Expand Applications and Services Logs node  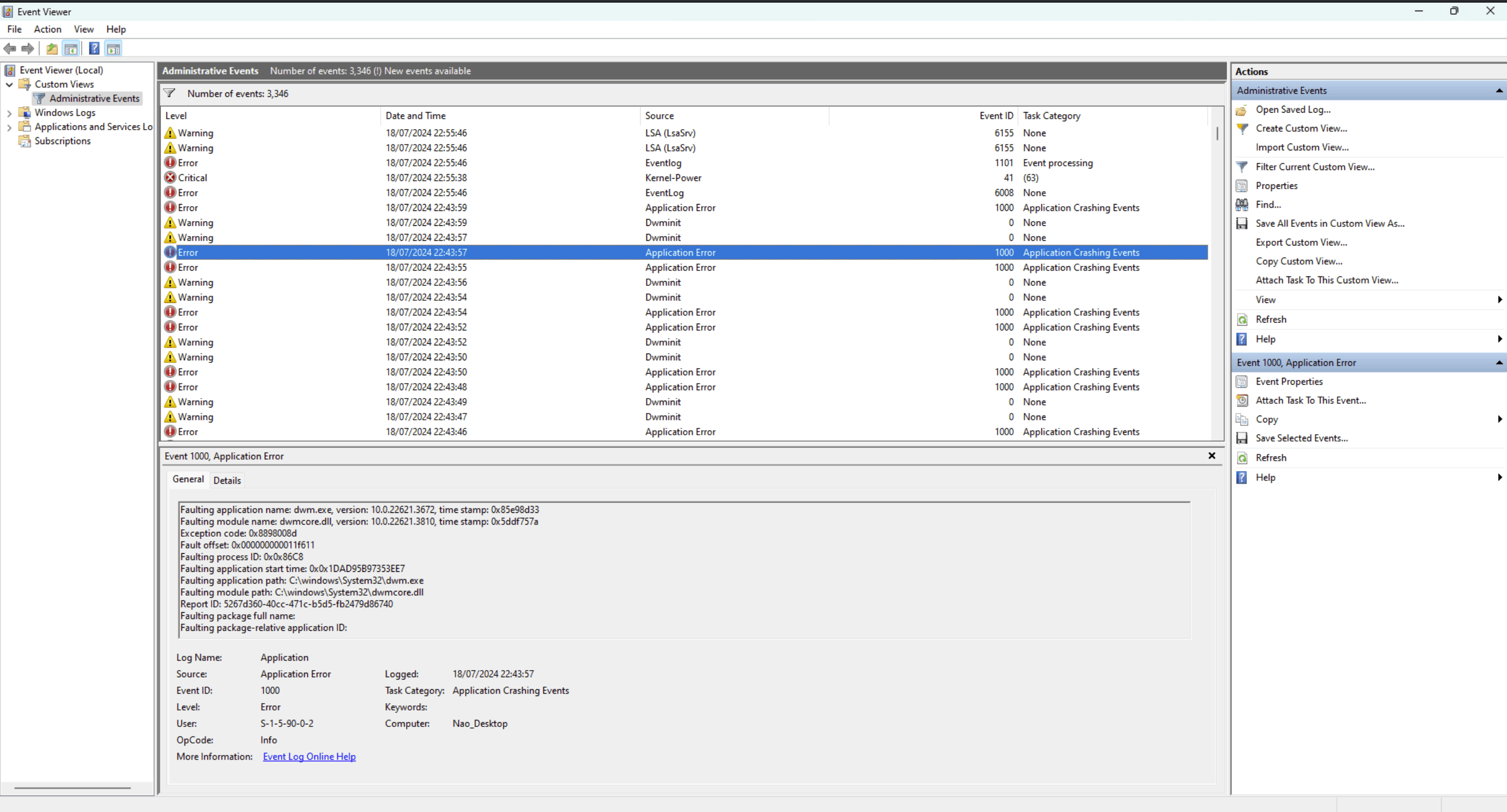[10, 127]
